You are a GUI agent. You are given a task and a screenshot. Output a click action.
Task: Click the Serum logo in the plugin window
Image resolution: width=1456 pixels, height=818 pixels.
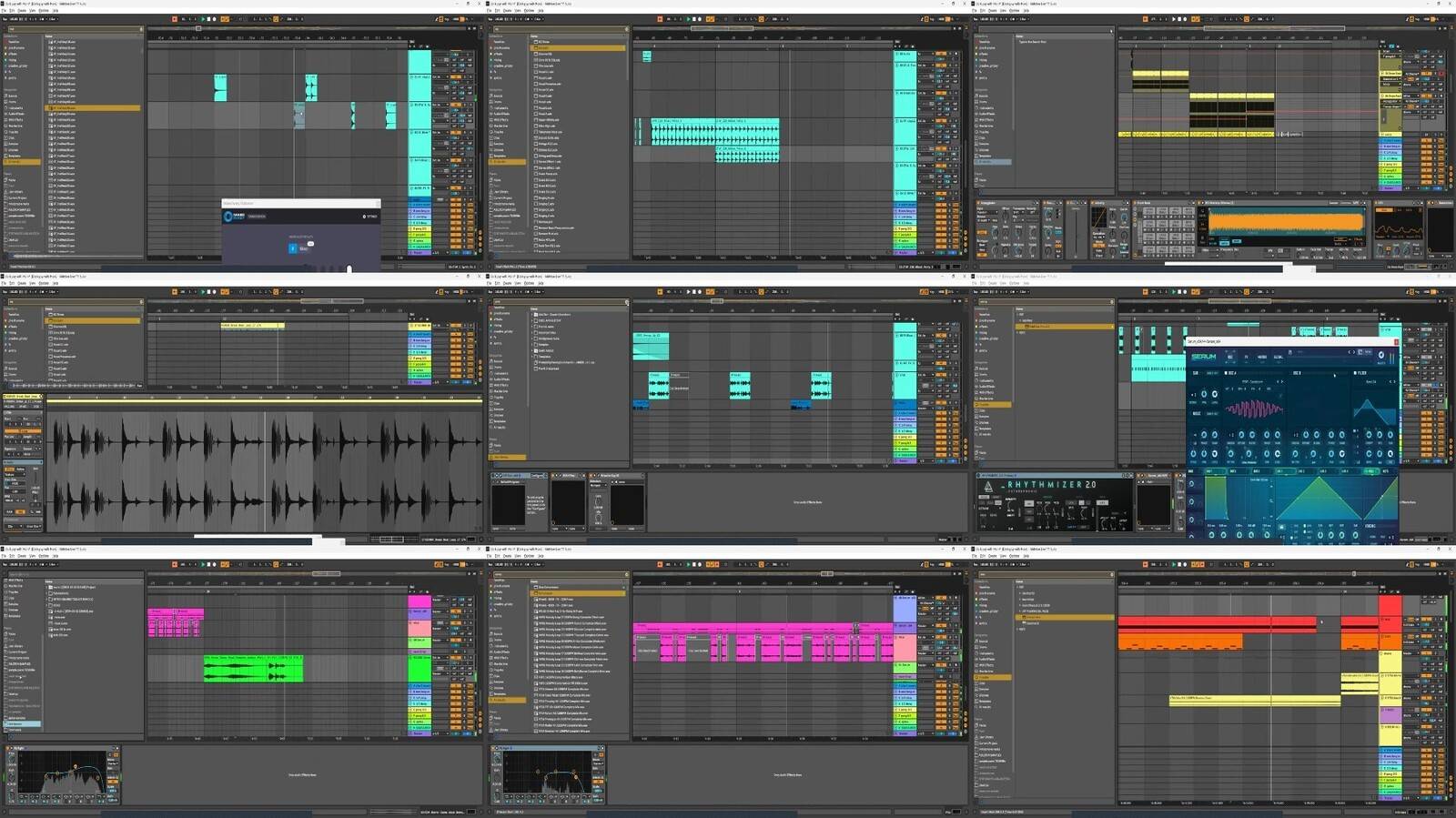(1204, 357)
